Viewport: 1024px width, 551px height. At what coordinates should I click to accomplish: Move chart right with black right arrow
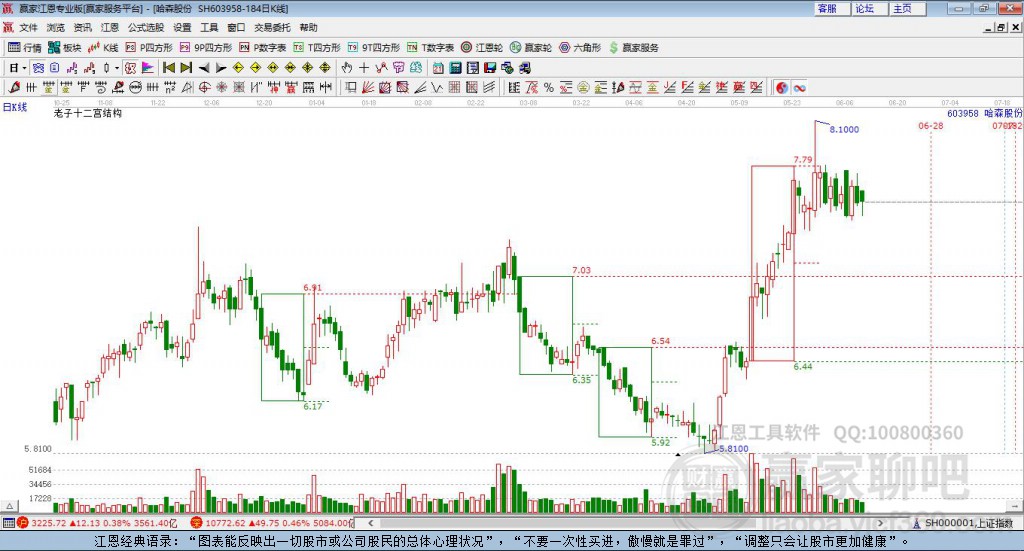pos(221,68)
